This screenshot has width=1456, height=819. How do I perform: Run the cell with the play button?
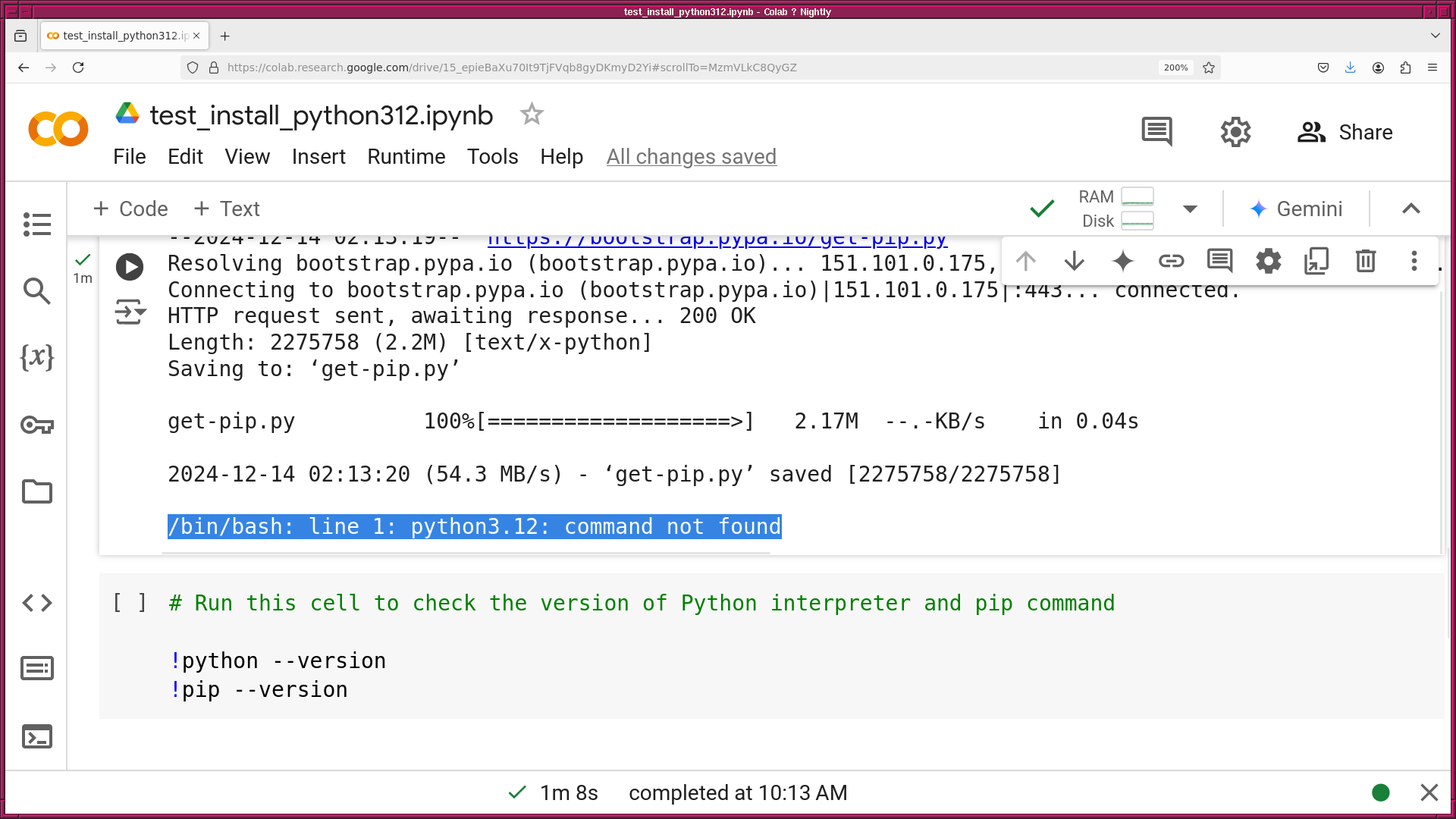130,267
